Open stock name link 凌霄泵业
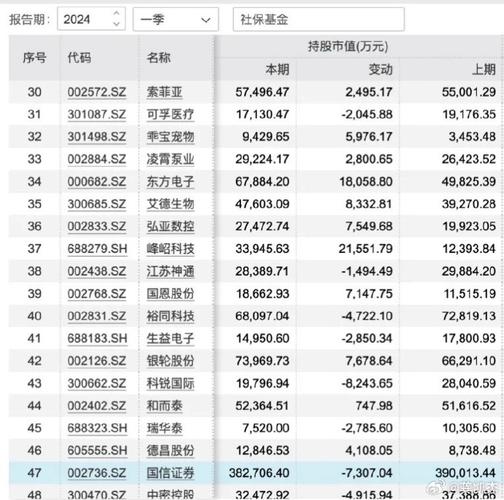The height and width of the screenshot is (500, 504). pos(170,159)
